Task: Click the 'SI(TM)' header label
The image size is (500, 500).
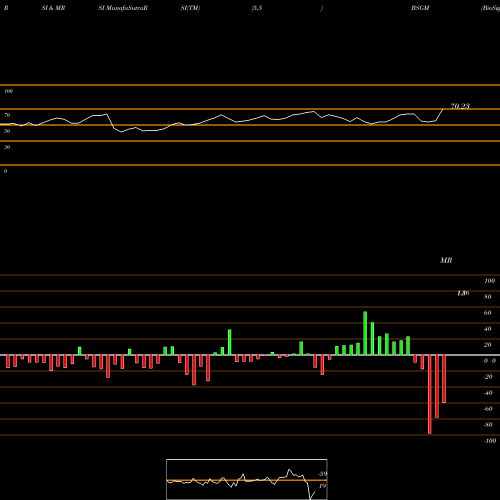Action: click(190, 8)
